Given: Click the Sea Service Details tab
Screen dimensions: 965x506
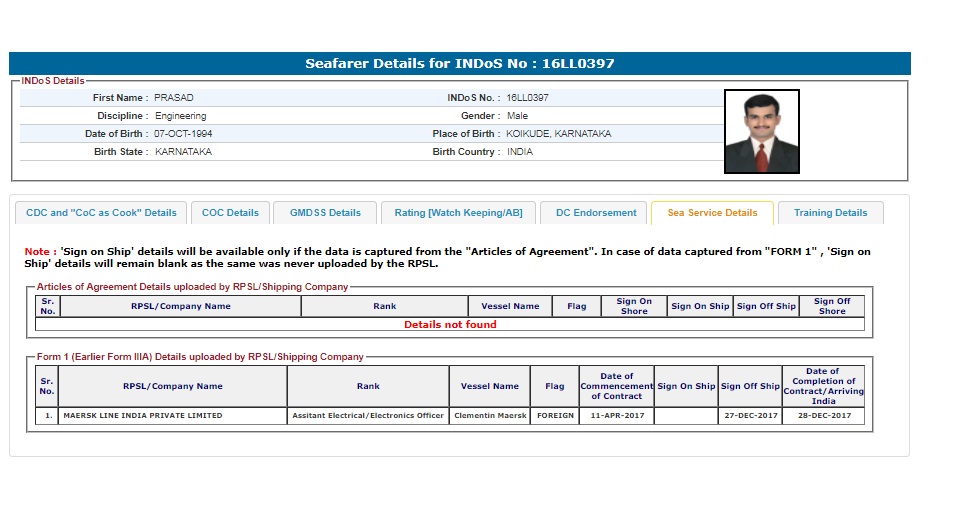Looking at the screenshot, I should (712, 213).
